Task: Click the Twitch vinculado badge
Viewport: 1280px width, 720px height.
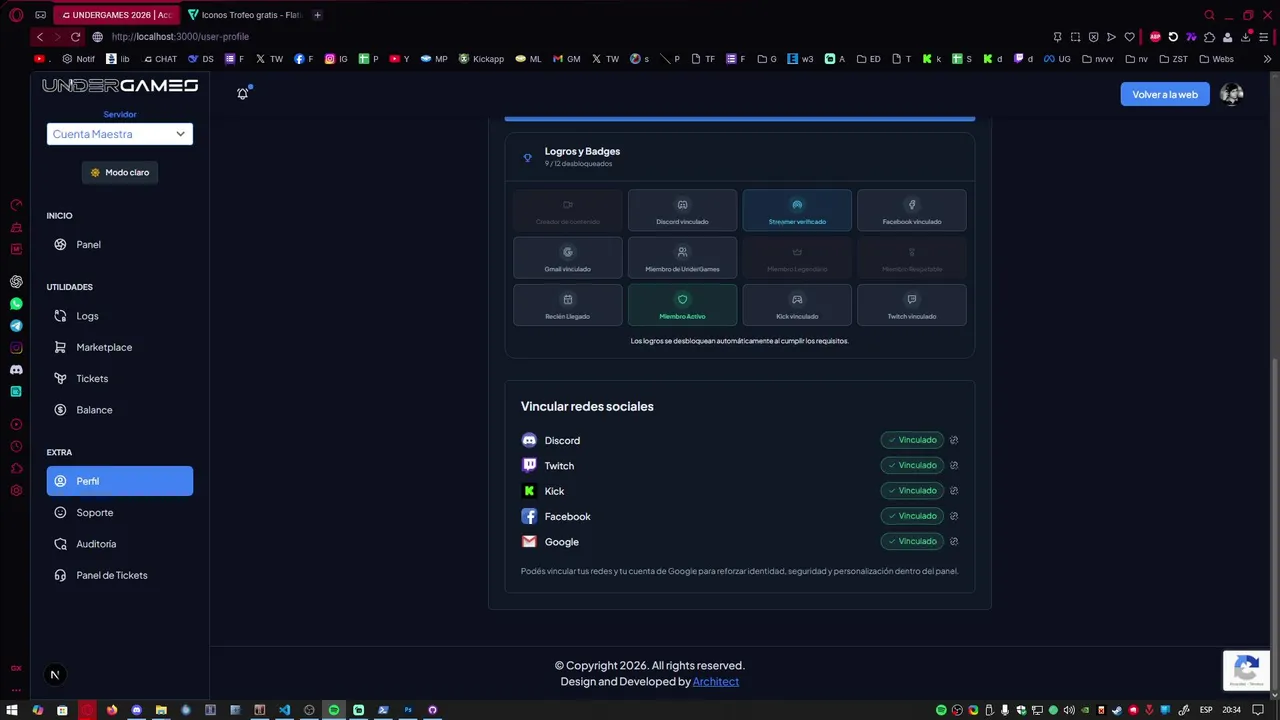Action: click(x=911, y=305)
